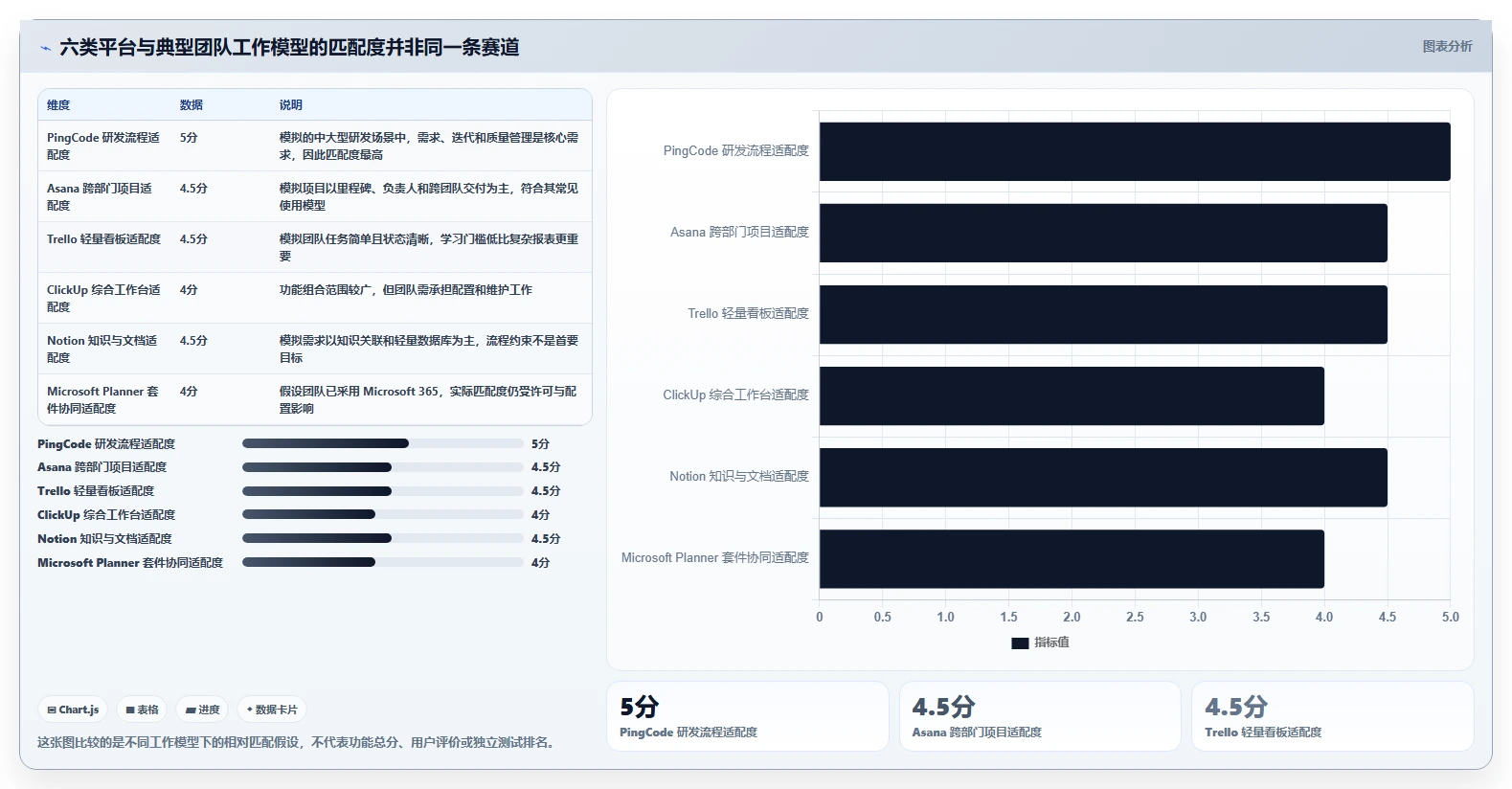Click the ClickUp 综合工作台适配度 table cell
The height and width of the screenshot is (789, 1512).
[x=104, y=298]
